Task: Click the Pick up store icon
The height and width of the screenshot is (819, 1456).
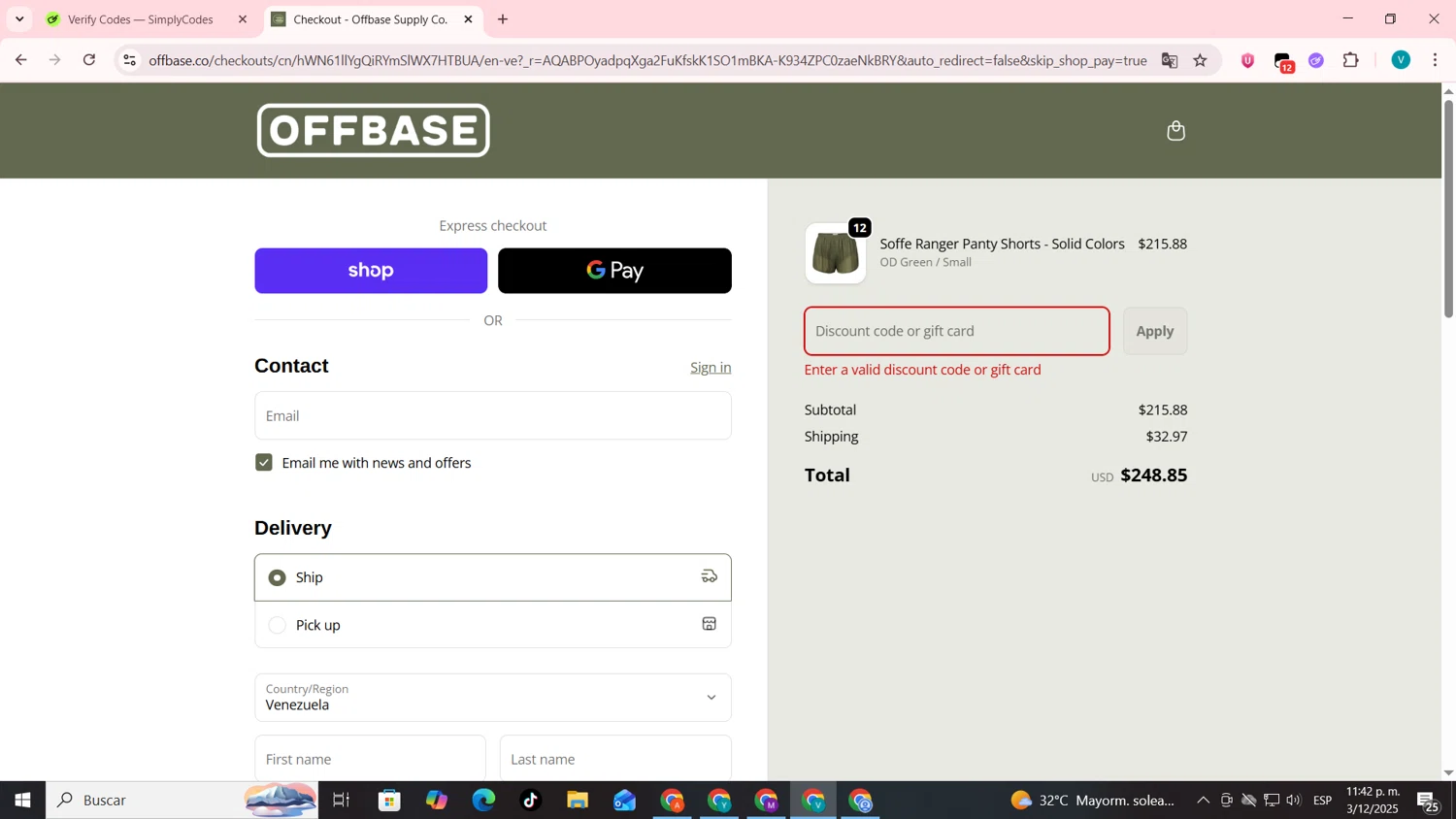Action: point(710,624)
